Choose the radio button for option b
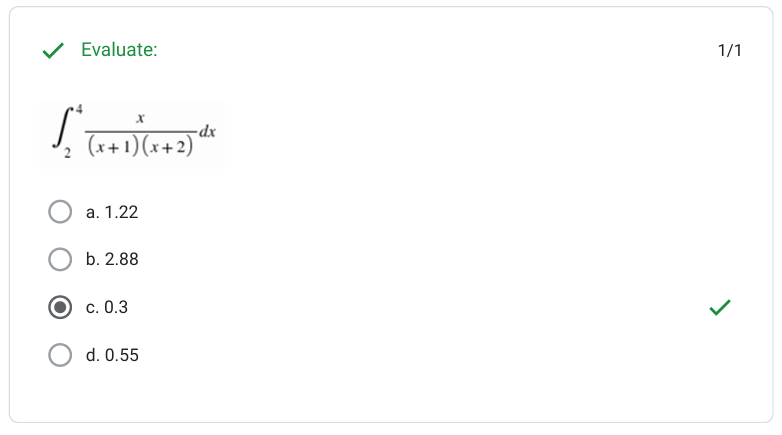The height and width of the screenshot is (435, 782). pyautogui.click(x=60, y=260)
